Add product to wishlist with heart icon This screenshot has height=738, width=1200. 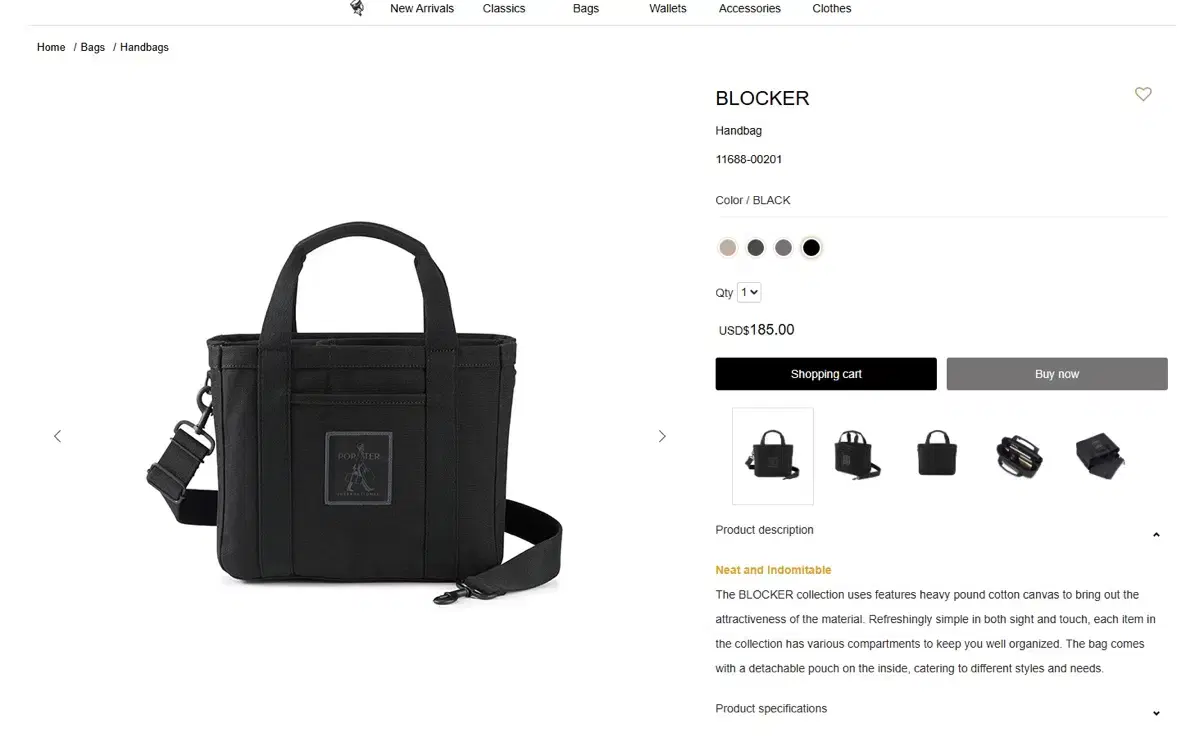1143,94
